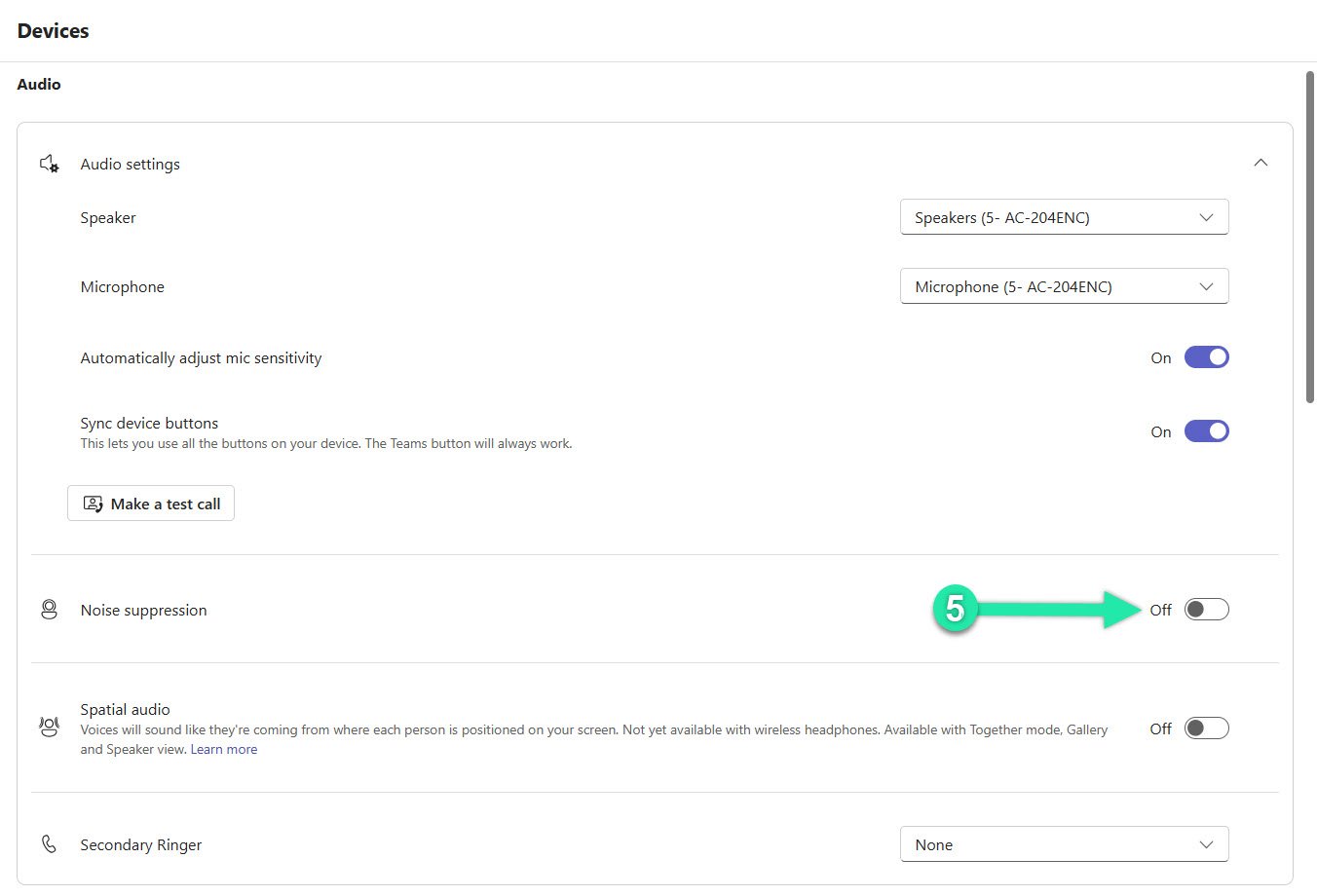Open the Secondary Ringer dropdown
This screenshot has height=896, width=1317.
click(1064, 843)
